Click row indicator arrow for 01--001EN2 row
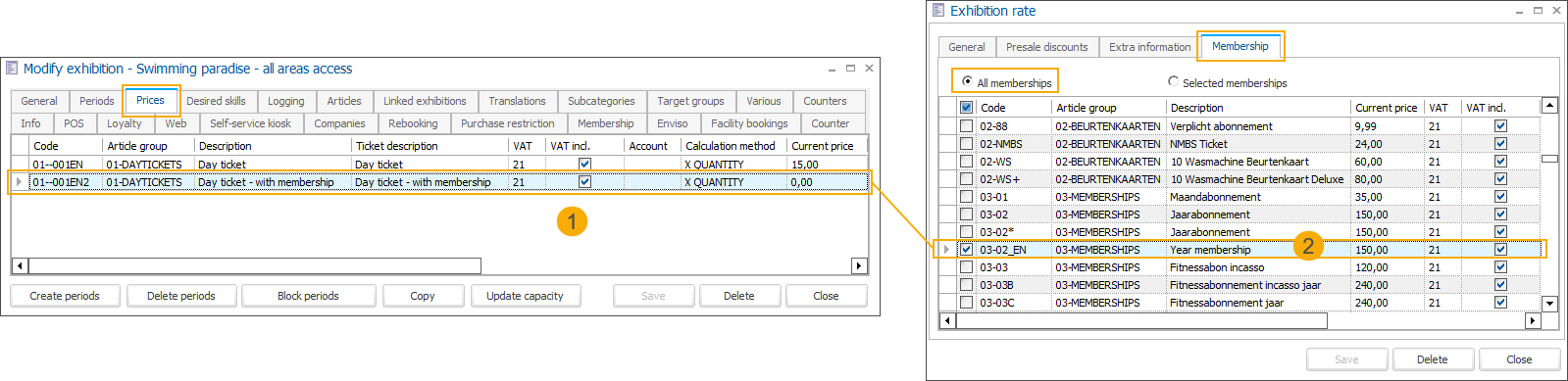 tap(20, 182)
